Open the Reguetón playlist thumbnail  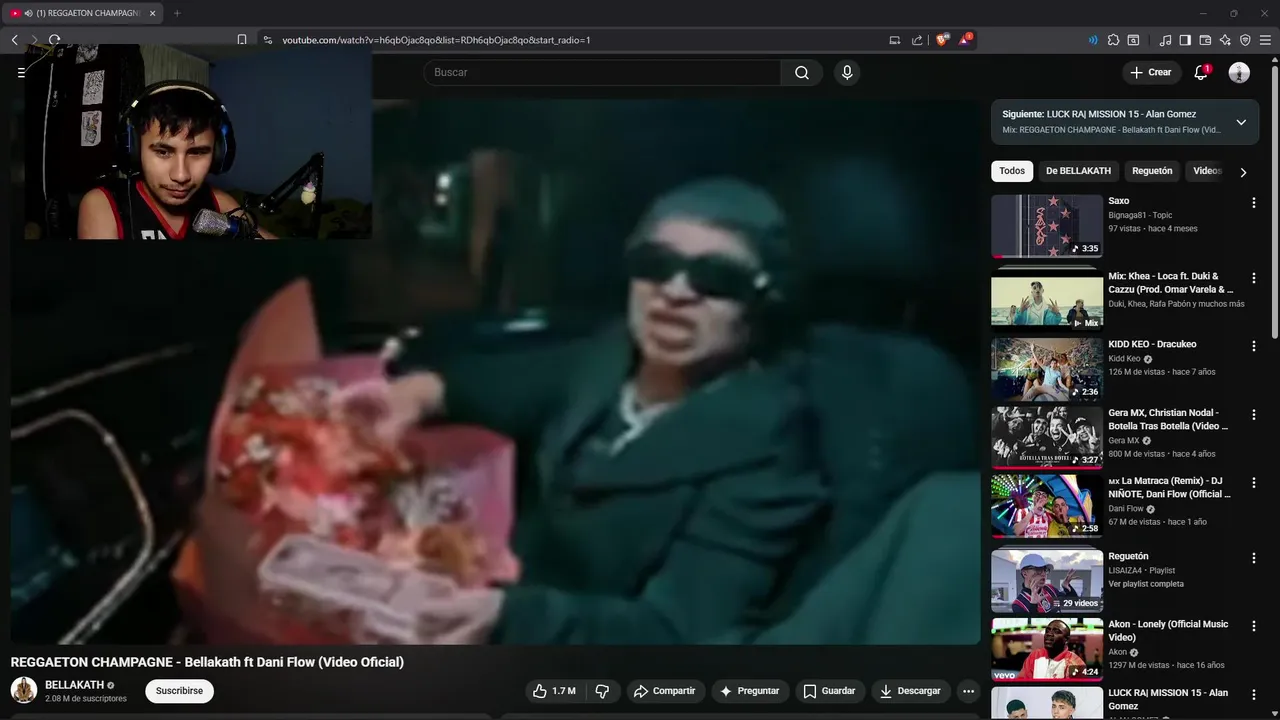(x=1047, y=581)
